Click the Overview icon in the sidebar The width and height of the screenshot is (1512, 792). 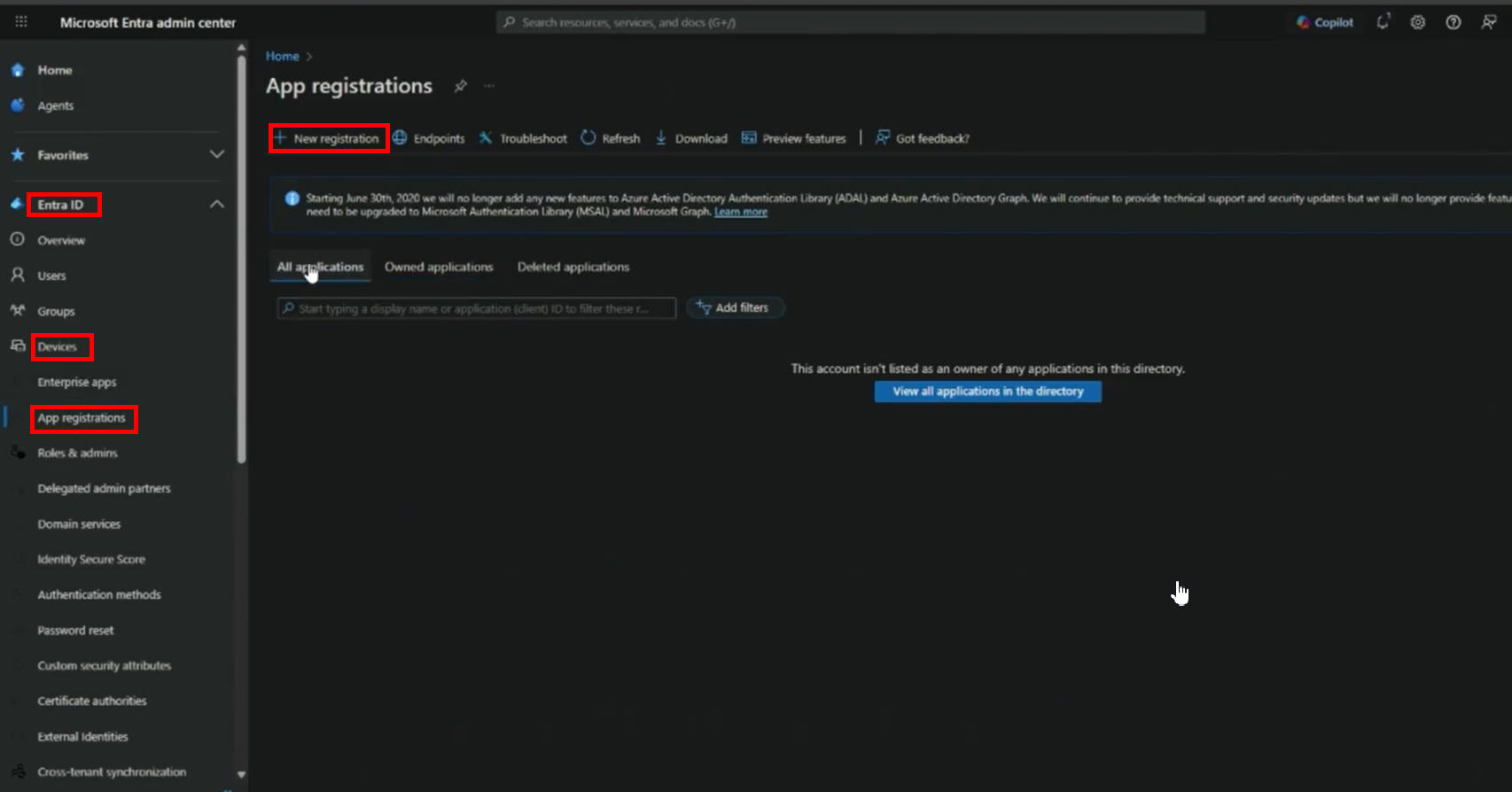[x=18, y=240]
